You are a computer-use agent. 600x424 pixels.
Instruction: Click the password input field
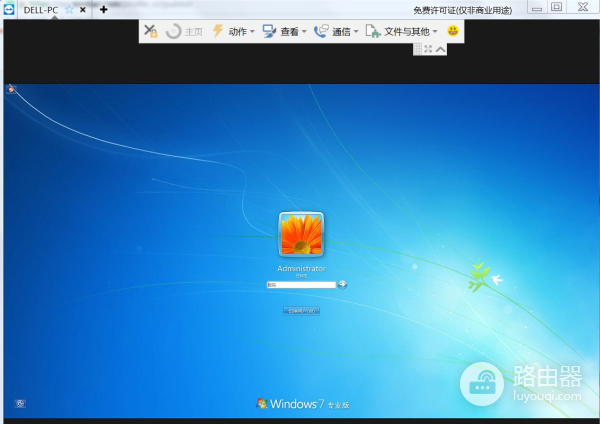[x=301, y=284]
